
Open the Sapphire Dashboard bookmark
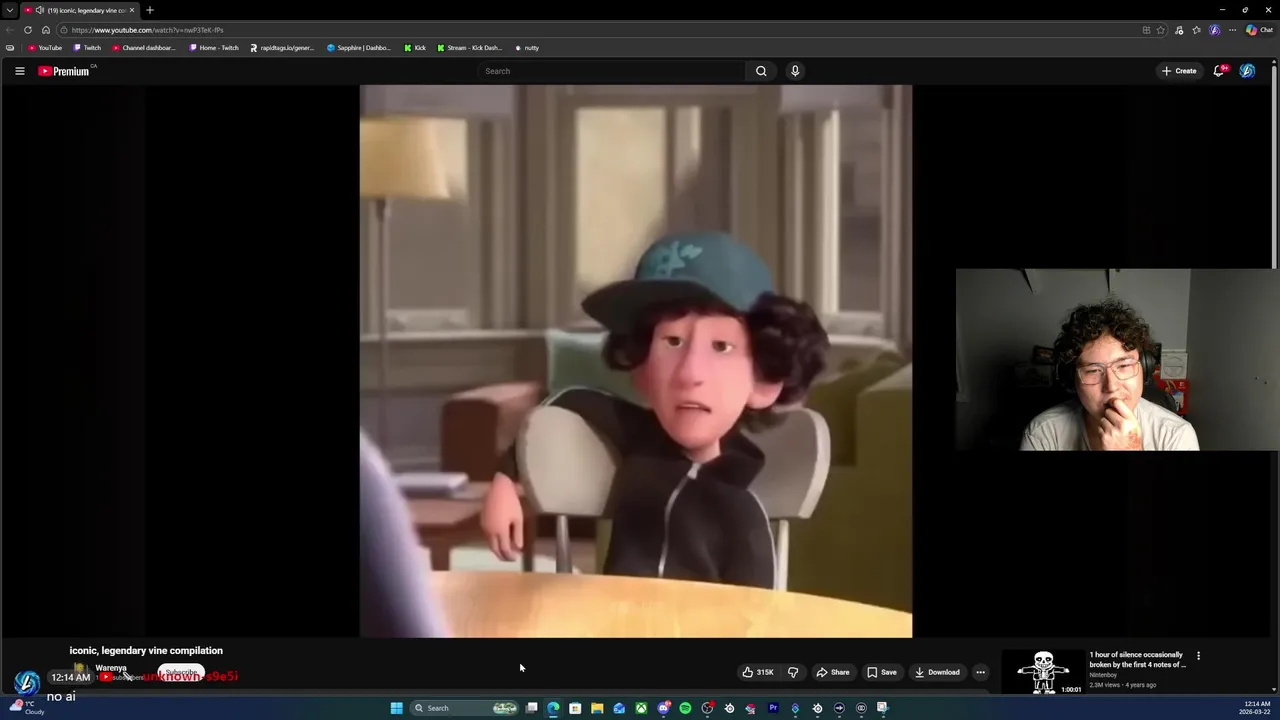coord(359,48)
